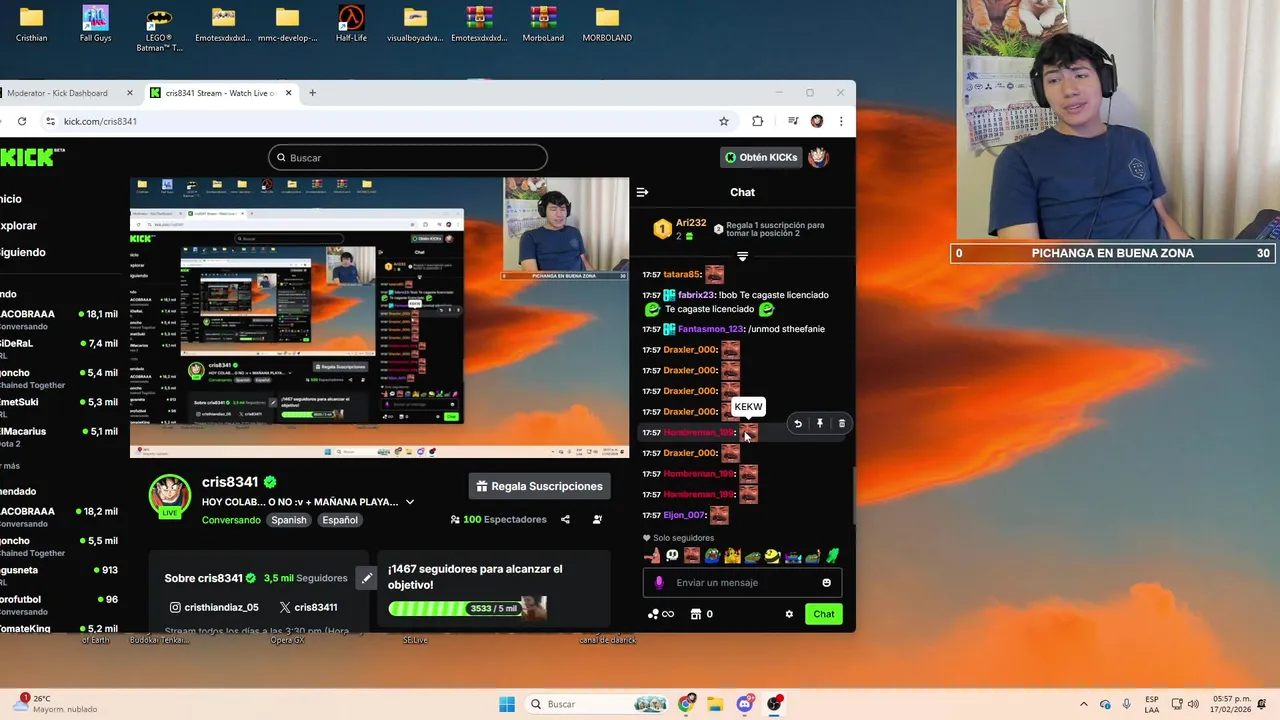Click the Spanish tag under the stream title
The width and height of the screenshot is (1280, 720).
point(289,520)
